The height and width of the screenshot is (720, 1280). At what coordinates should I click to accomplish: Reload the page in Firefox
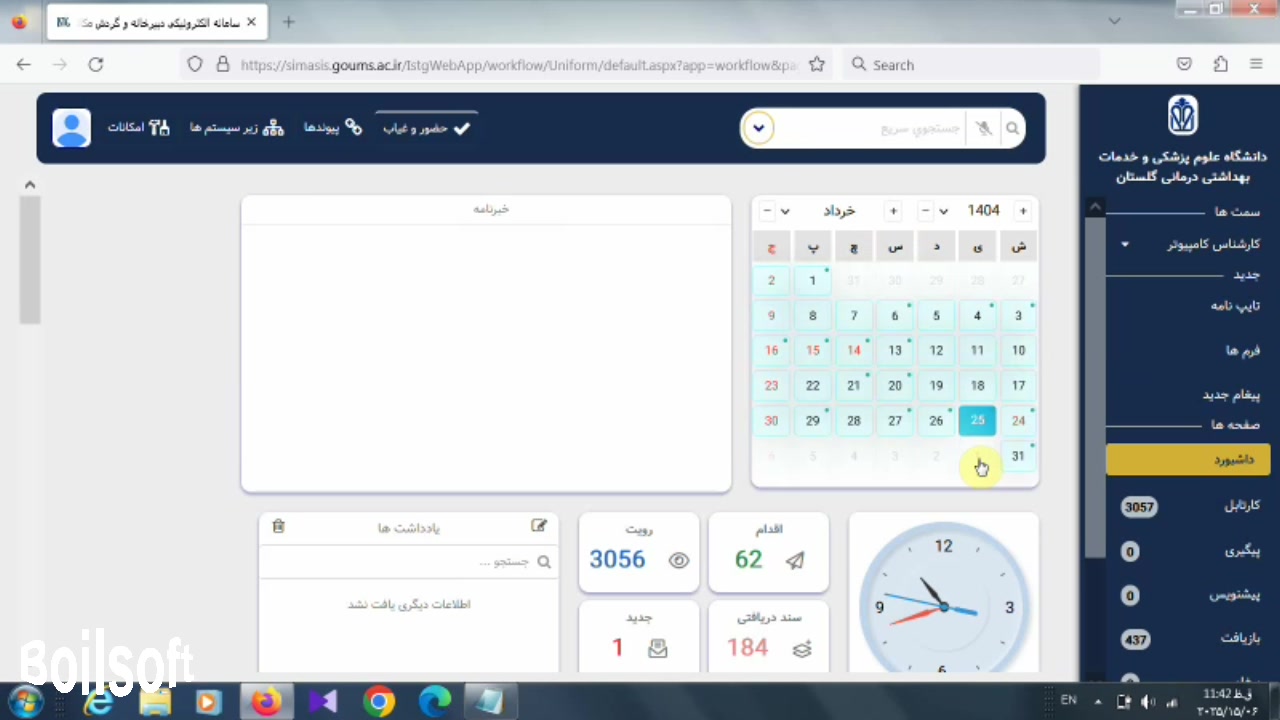tap(96, 64)
